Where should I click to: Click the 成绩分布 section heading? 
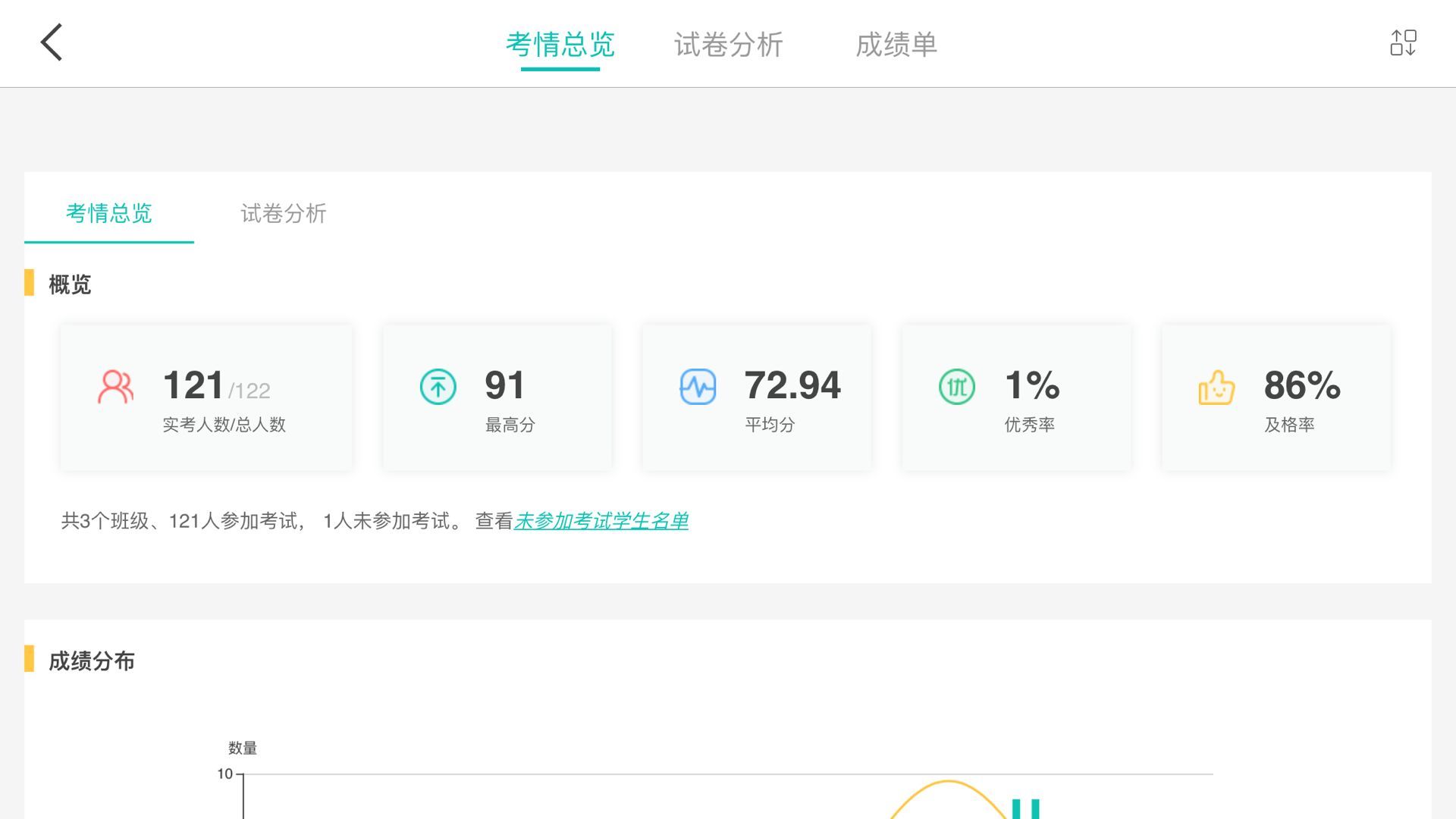(91, 661)
